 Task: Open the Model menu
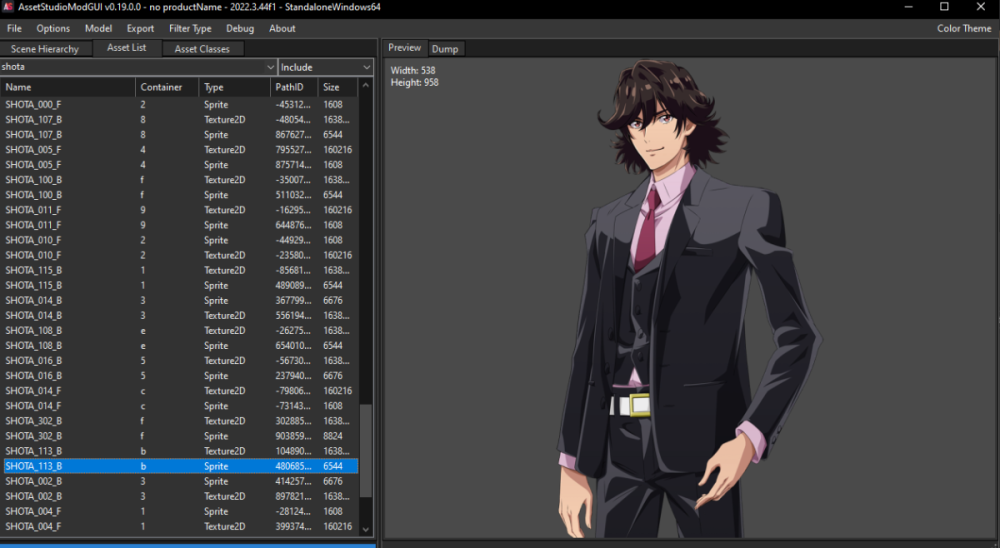pyautogui.click(x=98, y=28)
